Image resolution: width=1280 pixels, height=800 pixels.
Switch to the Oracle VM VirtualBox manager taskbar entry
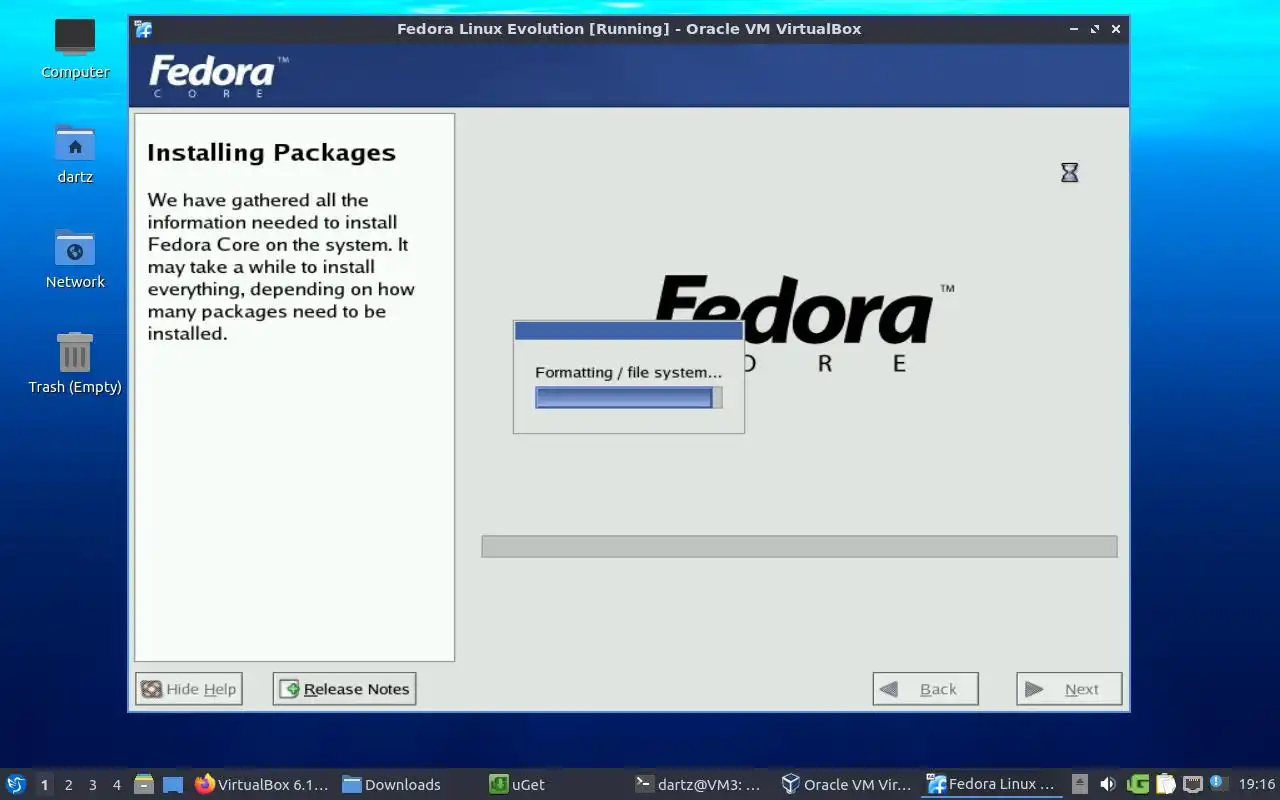pos(847,784)
